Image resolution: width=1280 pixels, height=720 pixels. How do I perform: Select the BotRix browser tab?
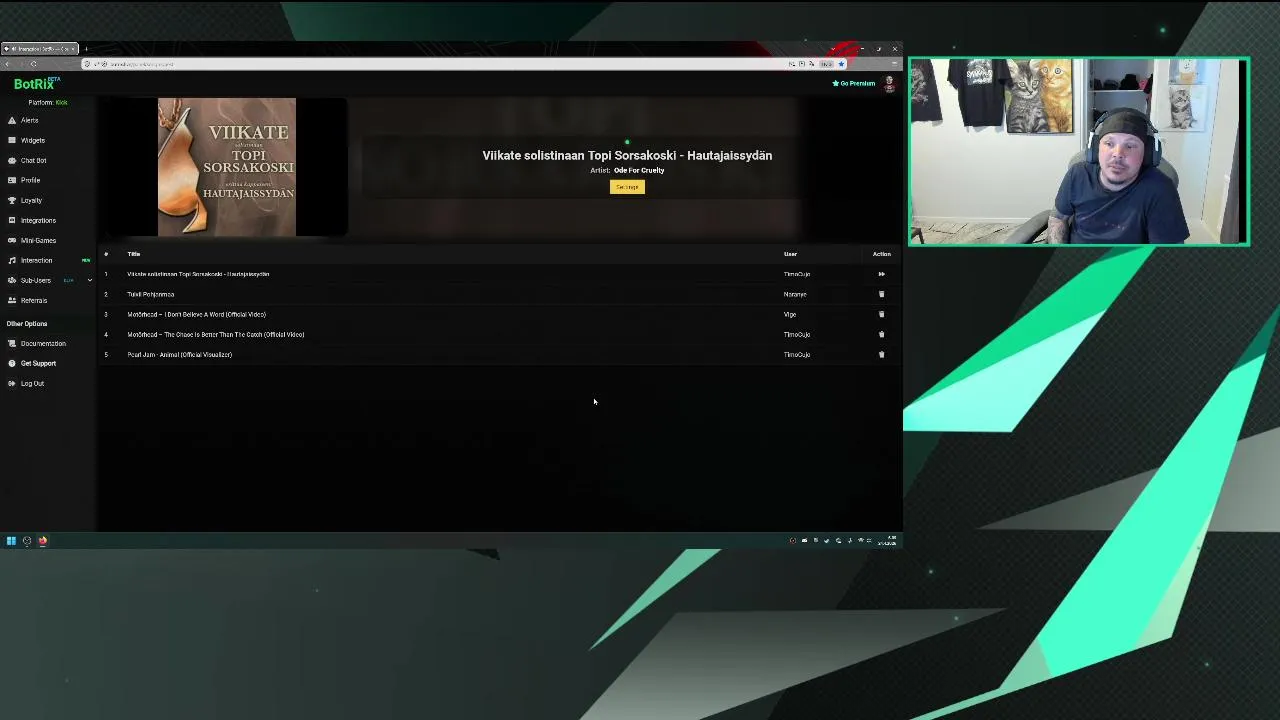point(40,48)
